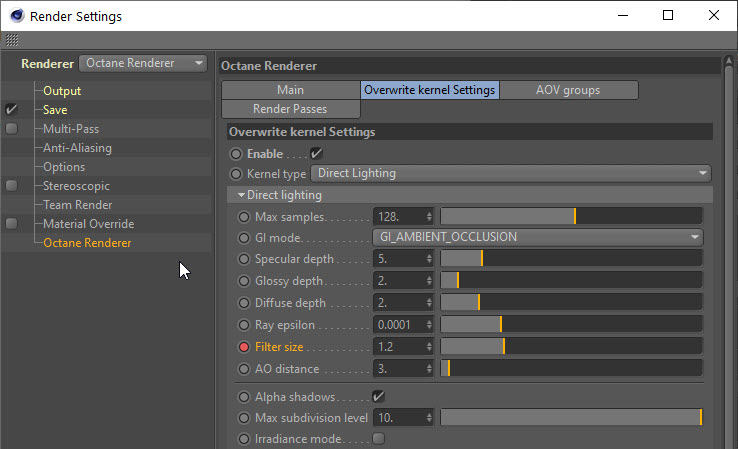
Task: Open the Kernel type Direct Lighting dropdown
Action: click(511, 173)
